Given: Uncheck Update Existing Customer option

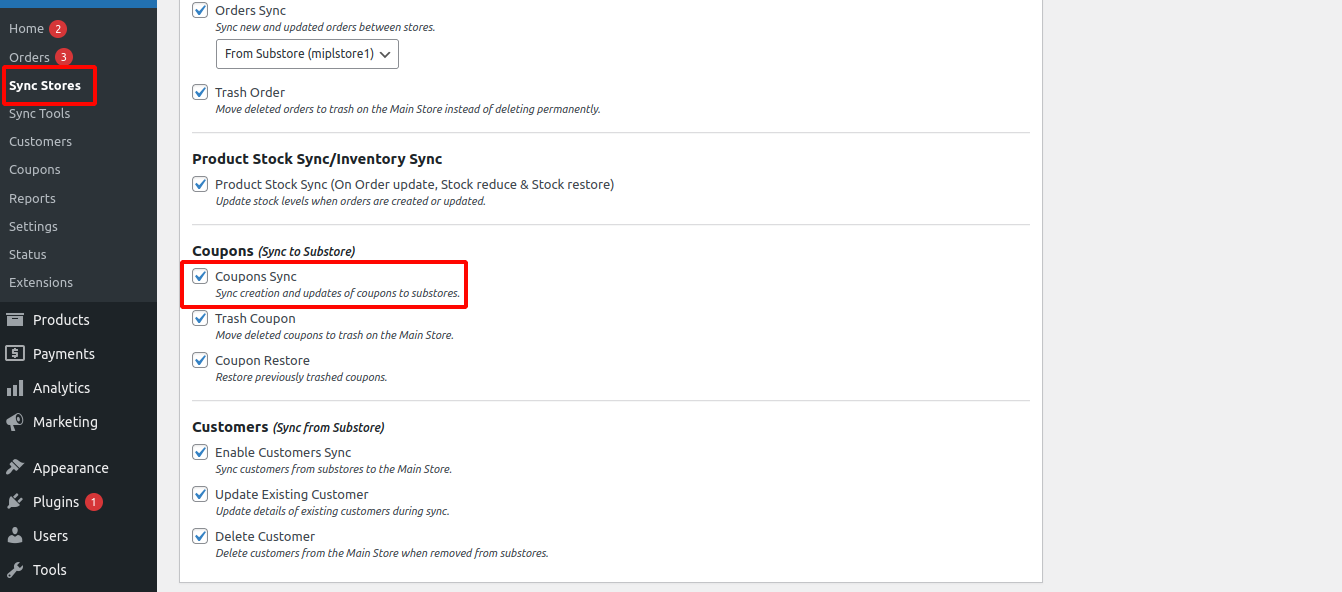Looking at the screenshot, I should tap(200, 495).
